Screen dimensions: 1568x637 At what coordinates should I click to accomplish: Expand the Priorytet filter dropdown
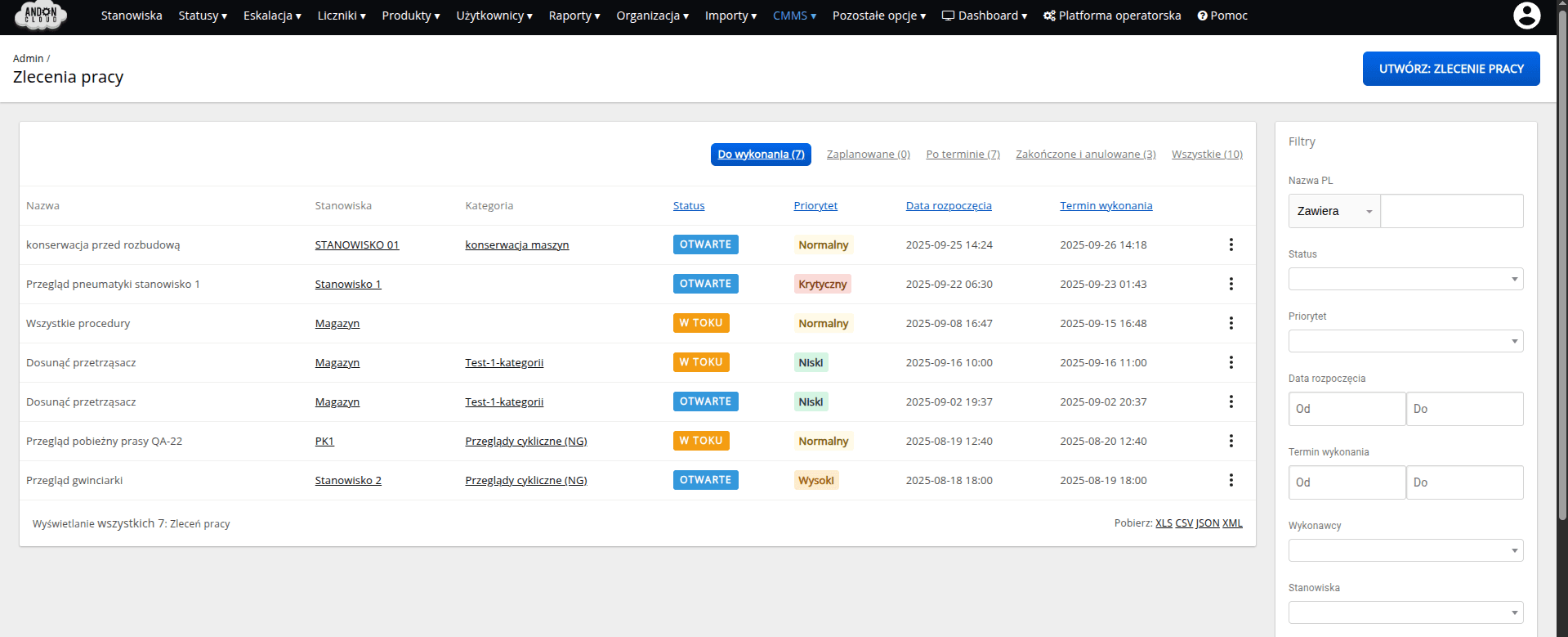1405,341
